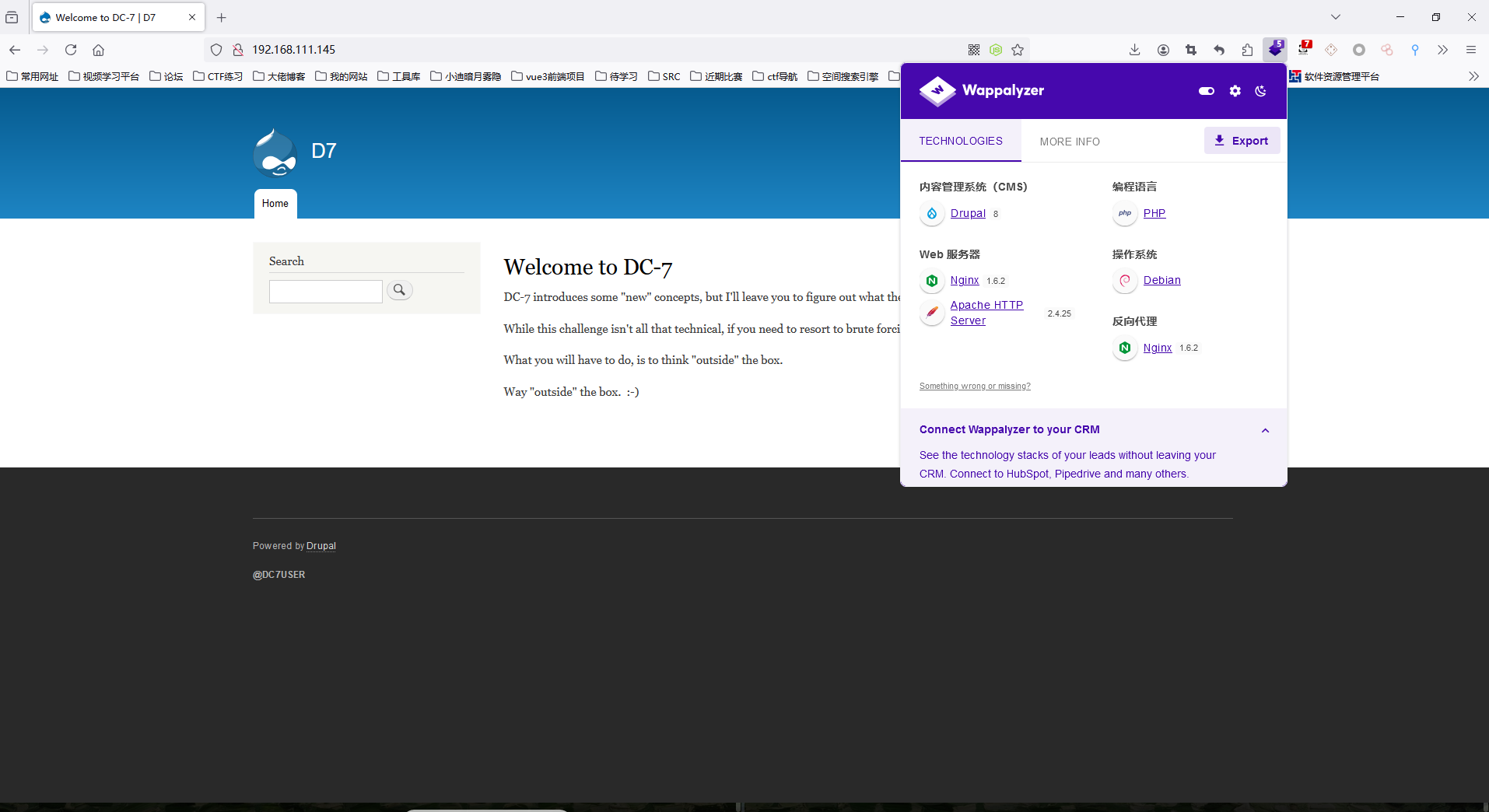Click the search magnifier button
The width and height of the screenshot is (1489, 812).
click(x=399, y=290)
